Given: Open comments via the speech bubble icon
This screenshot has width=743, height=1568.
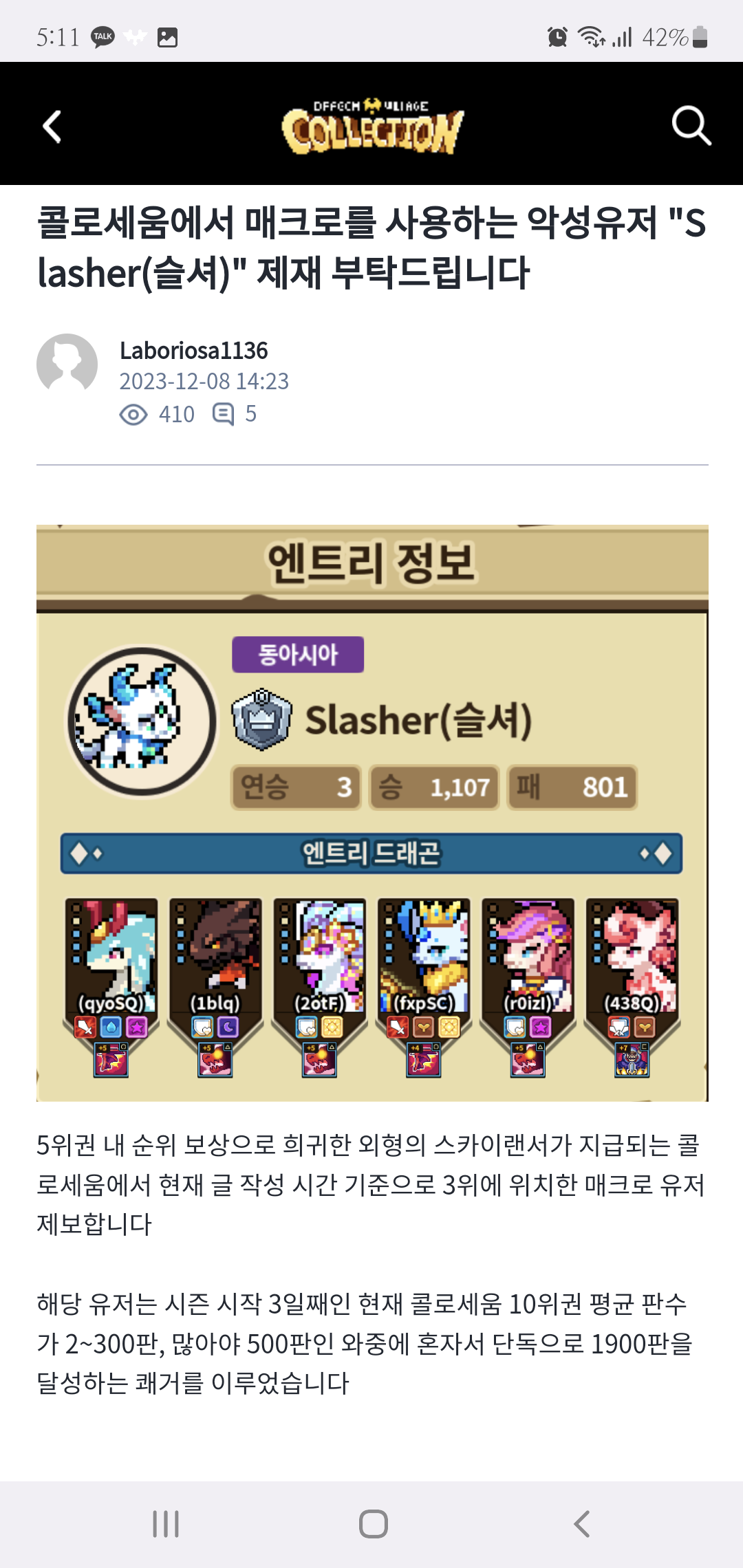Looking at the screenshot, I should tap(223, 414).
